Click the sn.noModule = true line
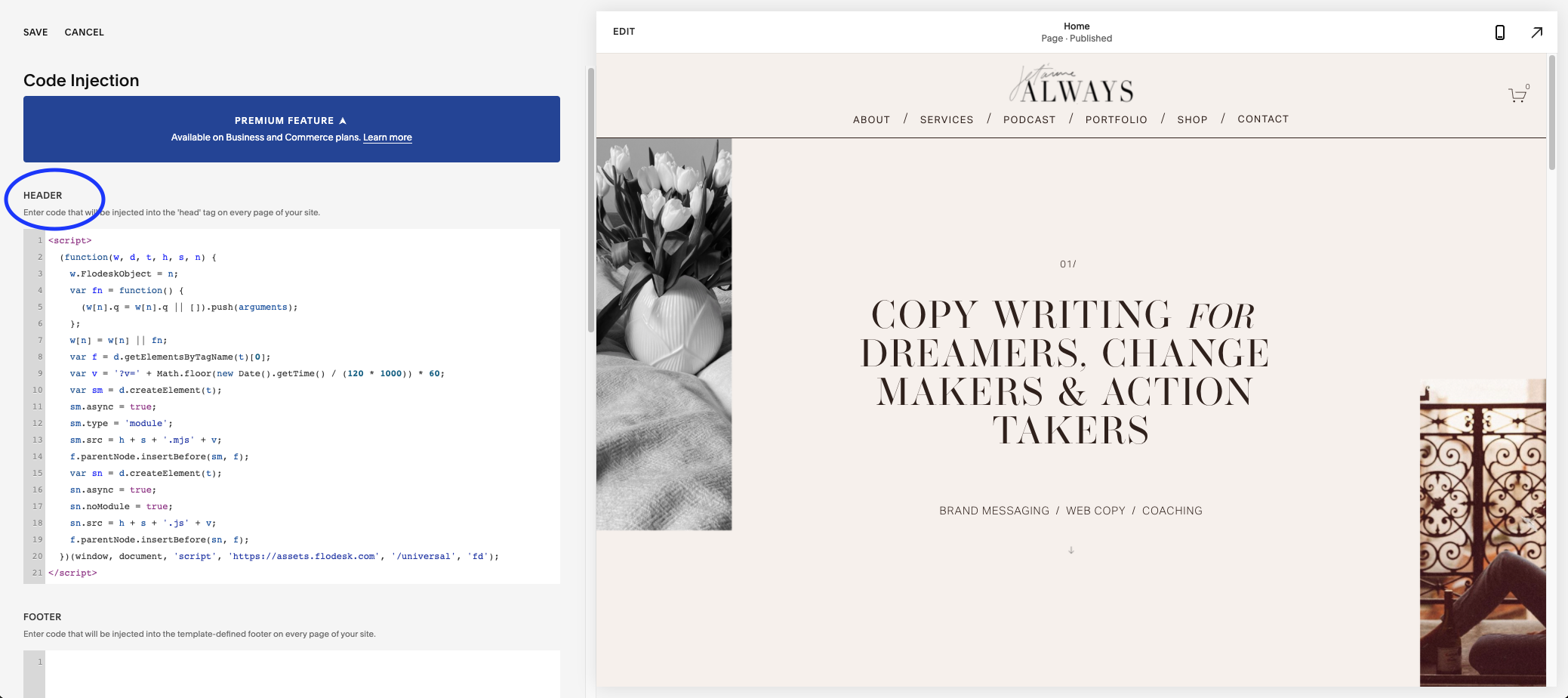 tap(122, 506)
